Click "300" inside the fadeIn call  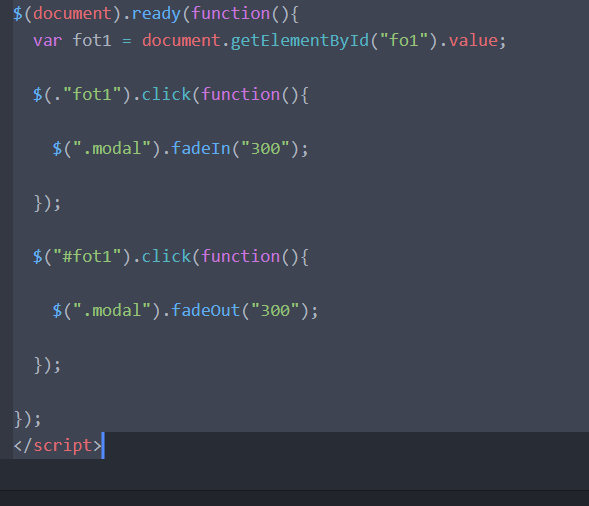coord(265,148)
